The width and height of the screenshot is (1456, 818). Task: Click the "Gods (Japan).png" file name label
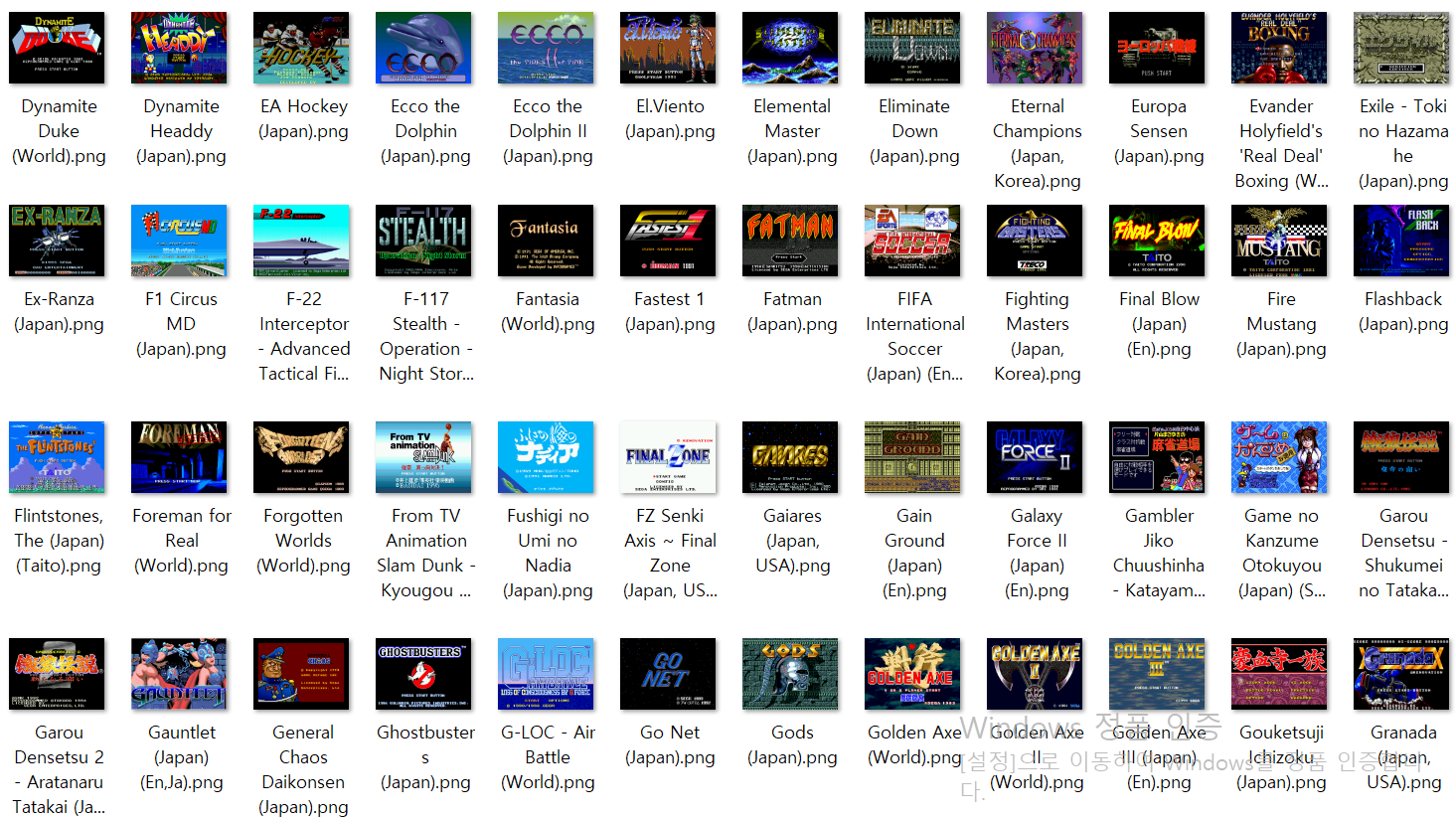[792, 744]
